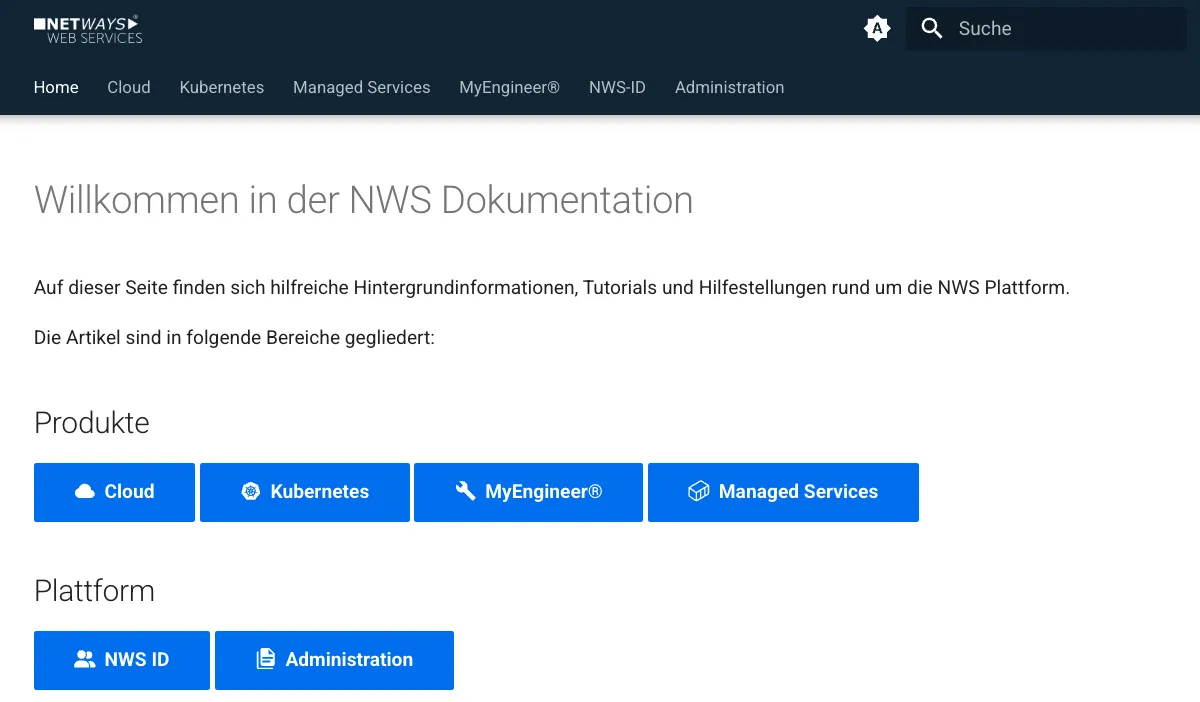Viewport: 1200px width, 702px height.
Task: Open the Home tab
Action: tap(56, 87)
